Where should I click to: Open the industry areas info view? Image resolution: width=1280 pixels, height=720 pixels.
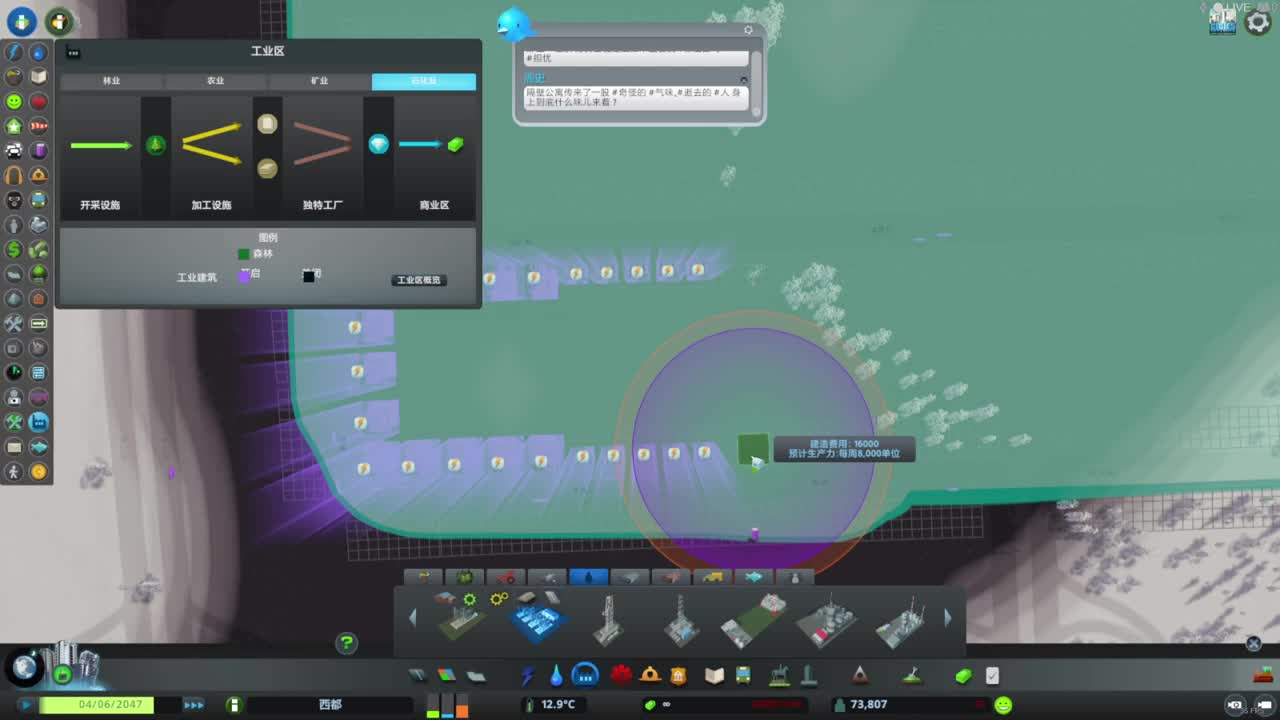[x=39, y=422]
